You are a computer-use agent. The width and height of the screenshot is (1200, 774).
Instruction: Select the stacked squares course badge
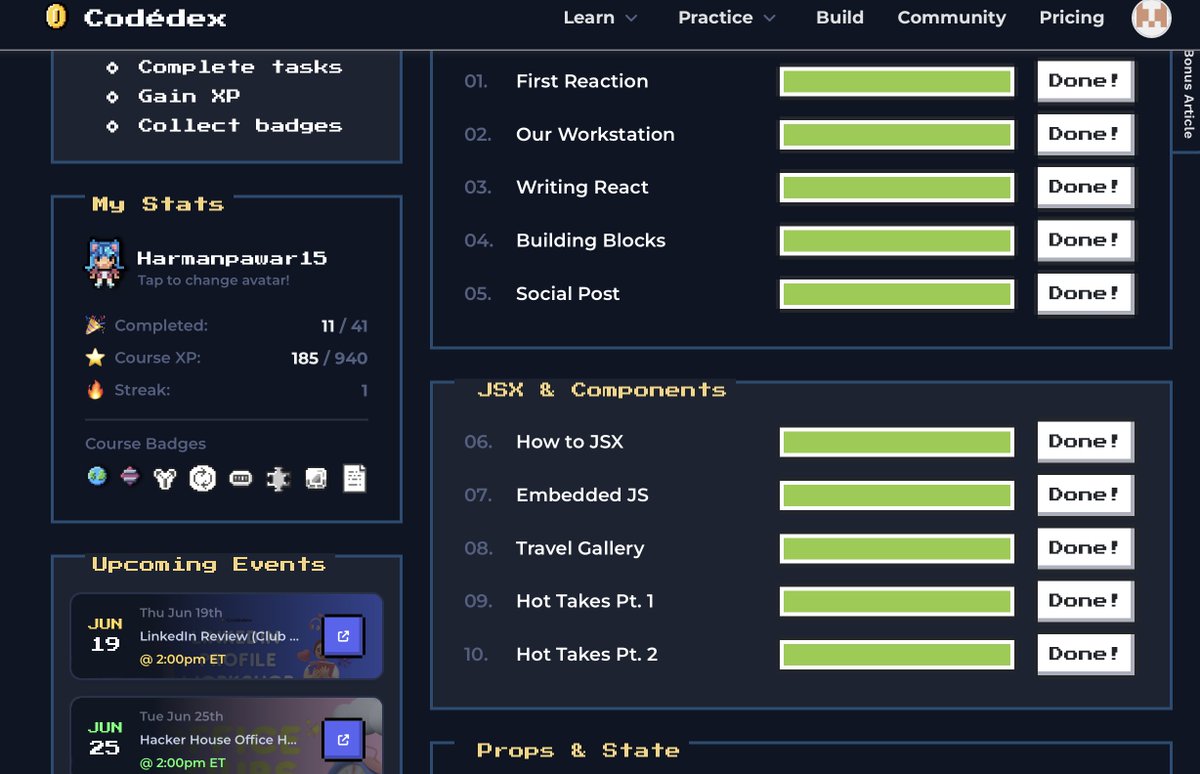pyautogui.click(x=315, y=479)
